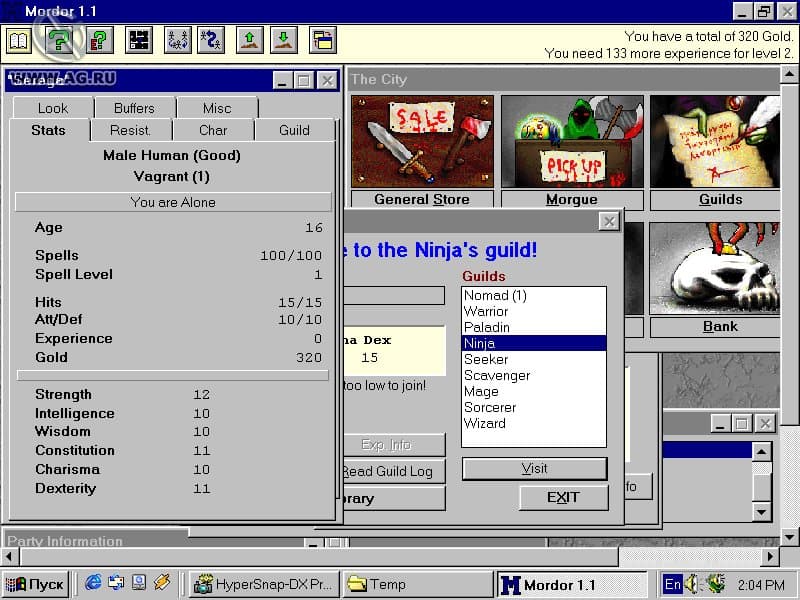Click the party figures toolbar icon
The width and height of the screenshot is (800, 600).
pos(178,40)
